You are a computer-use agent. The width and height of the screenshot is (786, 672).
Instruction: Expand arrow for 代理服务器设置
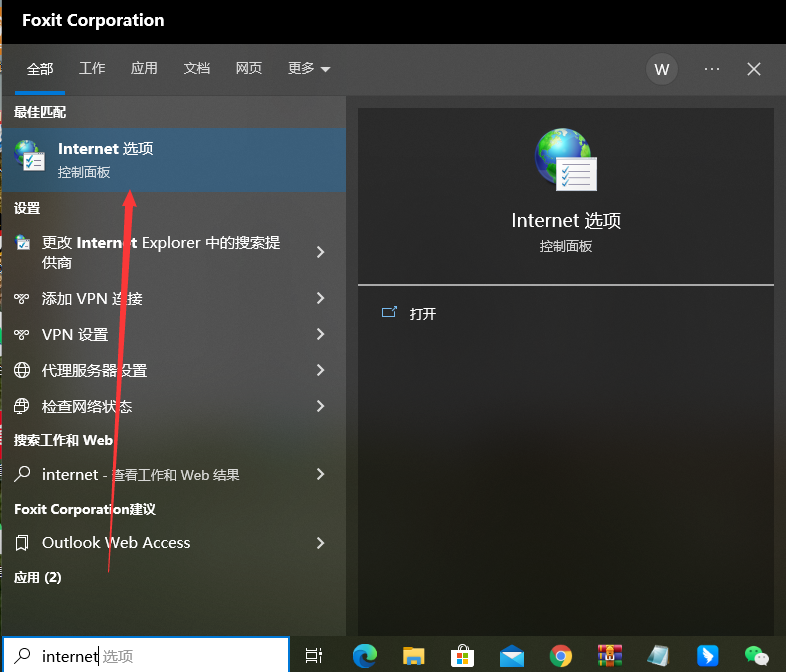[x=321, y=370]
